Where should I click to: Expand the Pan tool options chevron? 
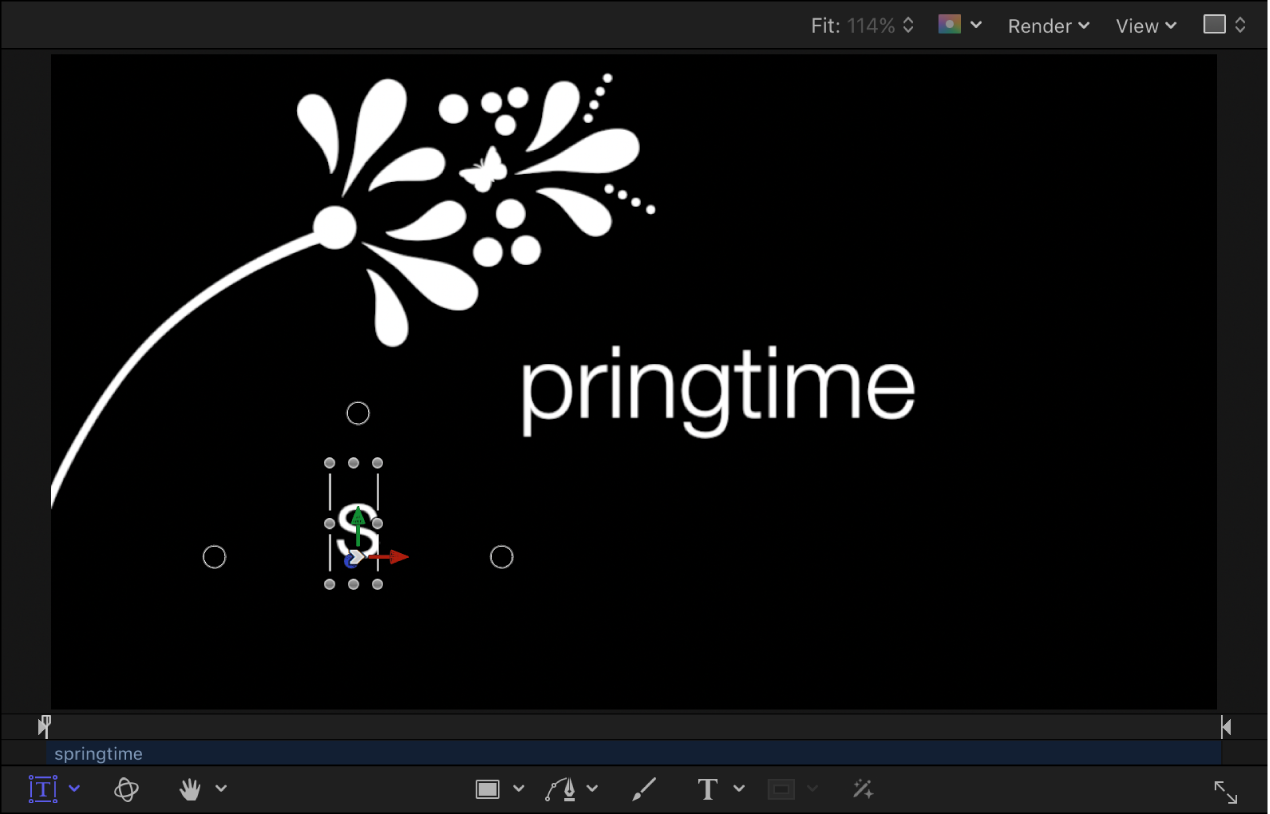221,789
